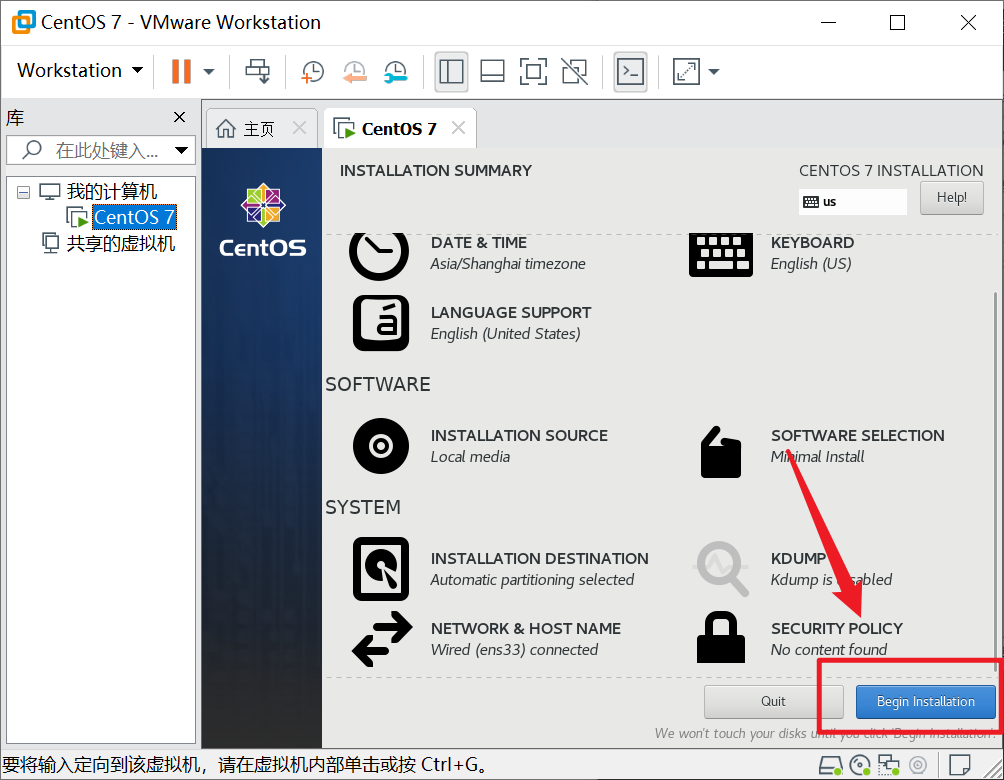Open the stretch display dropdown arrow
This screenshot has width=1004, height=780.
point(713,71)
